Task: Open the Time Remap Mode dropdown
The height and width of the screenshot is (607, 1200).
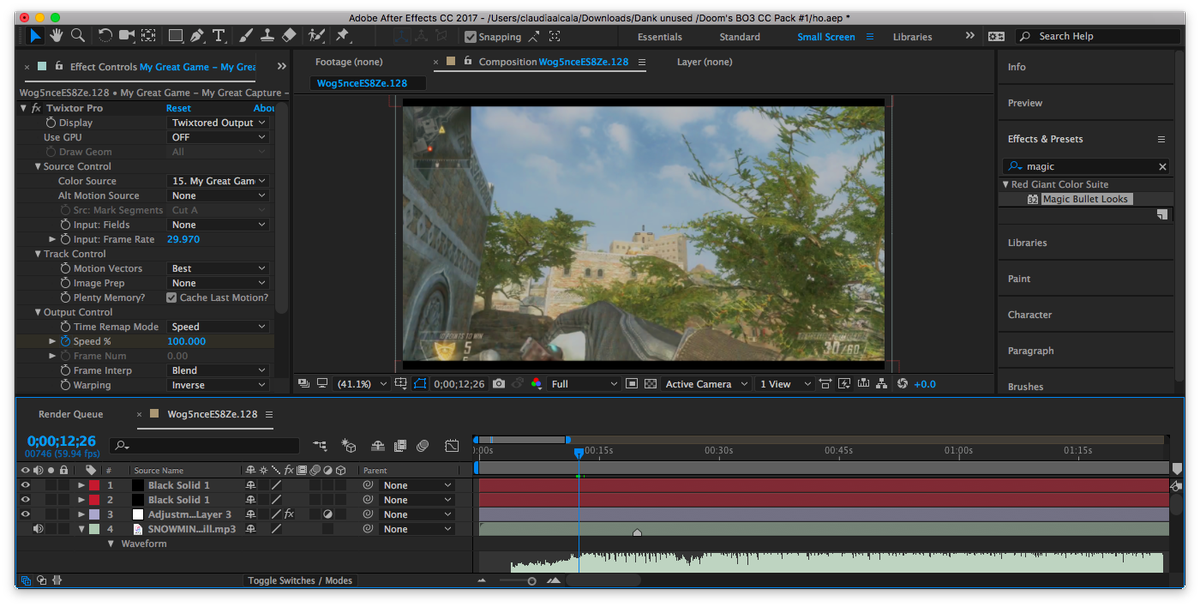Action: click(218, 327)
